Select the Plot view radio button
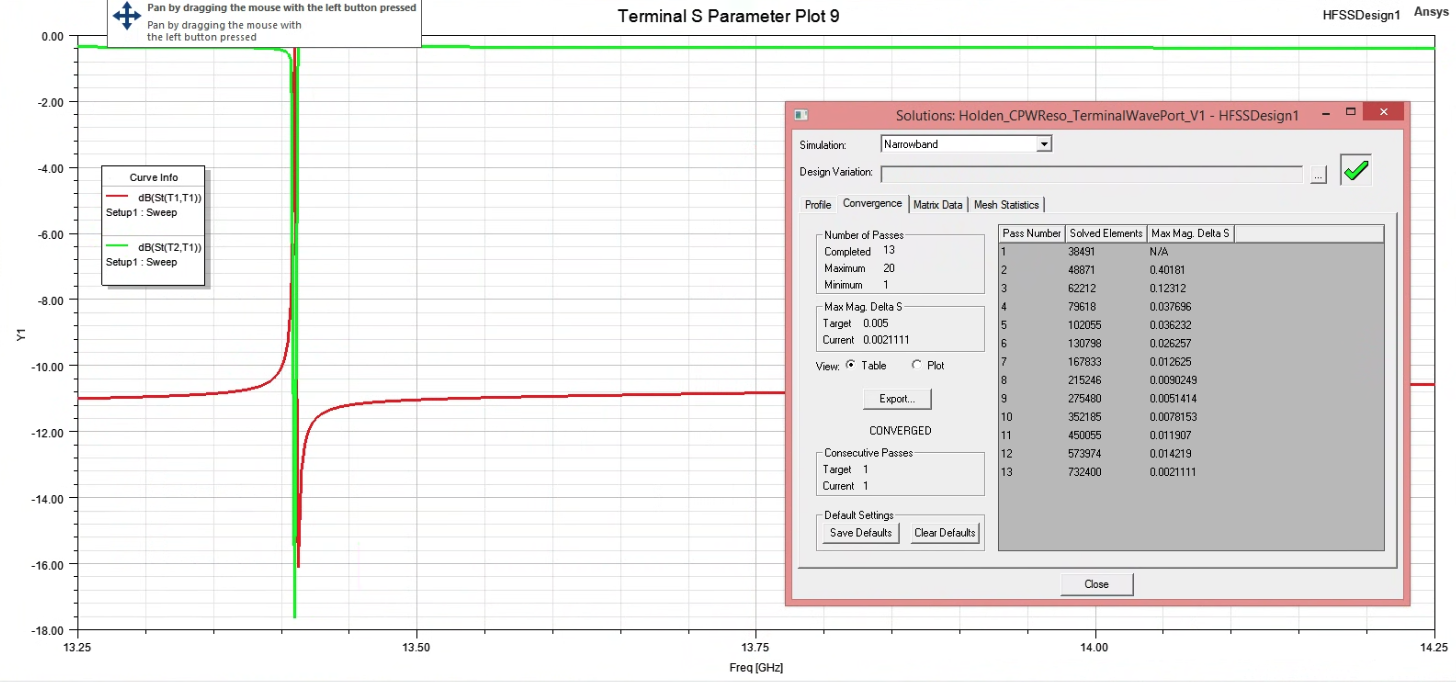 pos(917,365)
